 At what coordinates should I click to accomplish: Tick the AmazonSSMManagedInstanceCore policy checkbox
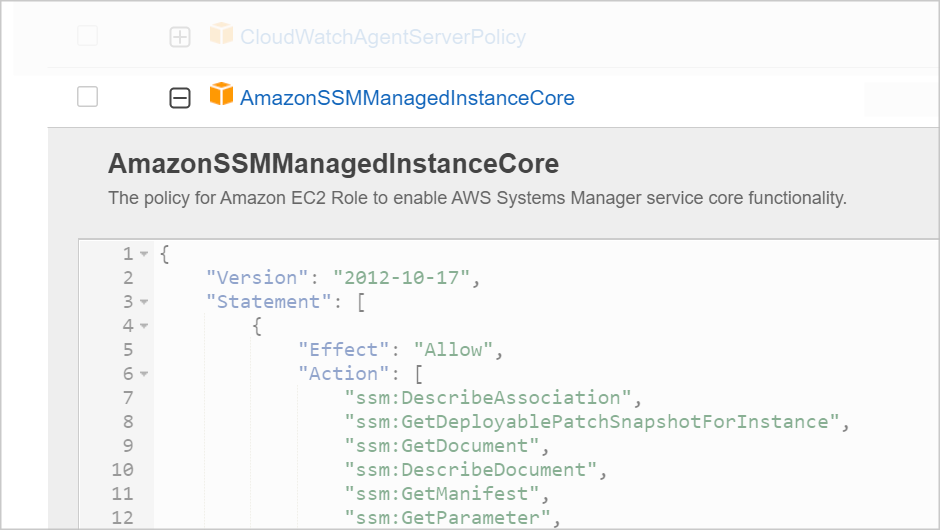[88, 97]
